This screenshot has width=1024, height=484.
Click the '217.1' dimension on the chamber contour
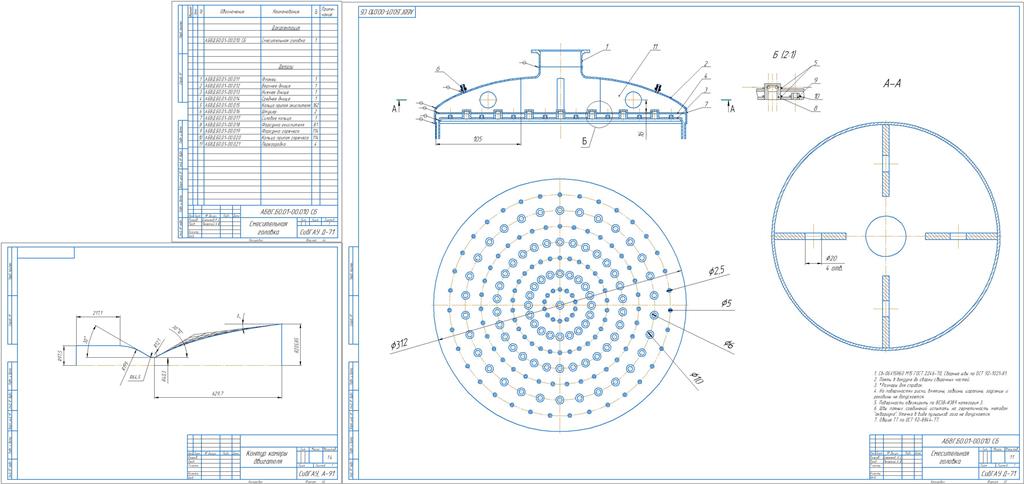coord(97,314)
